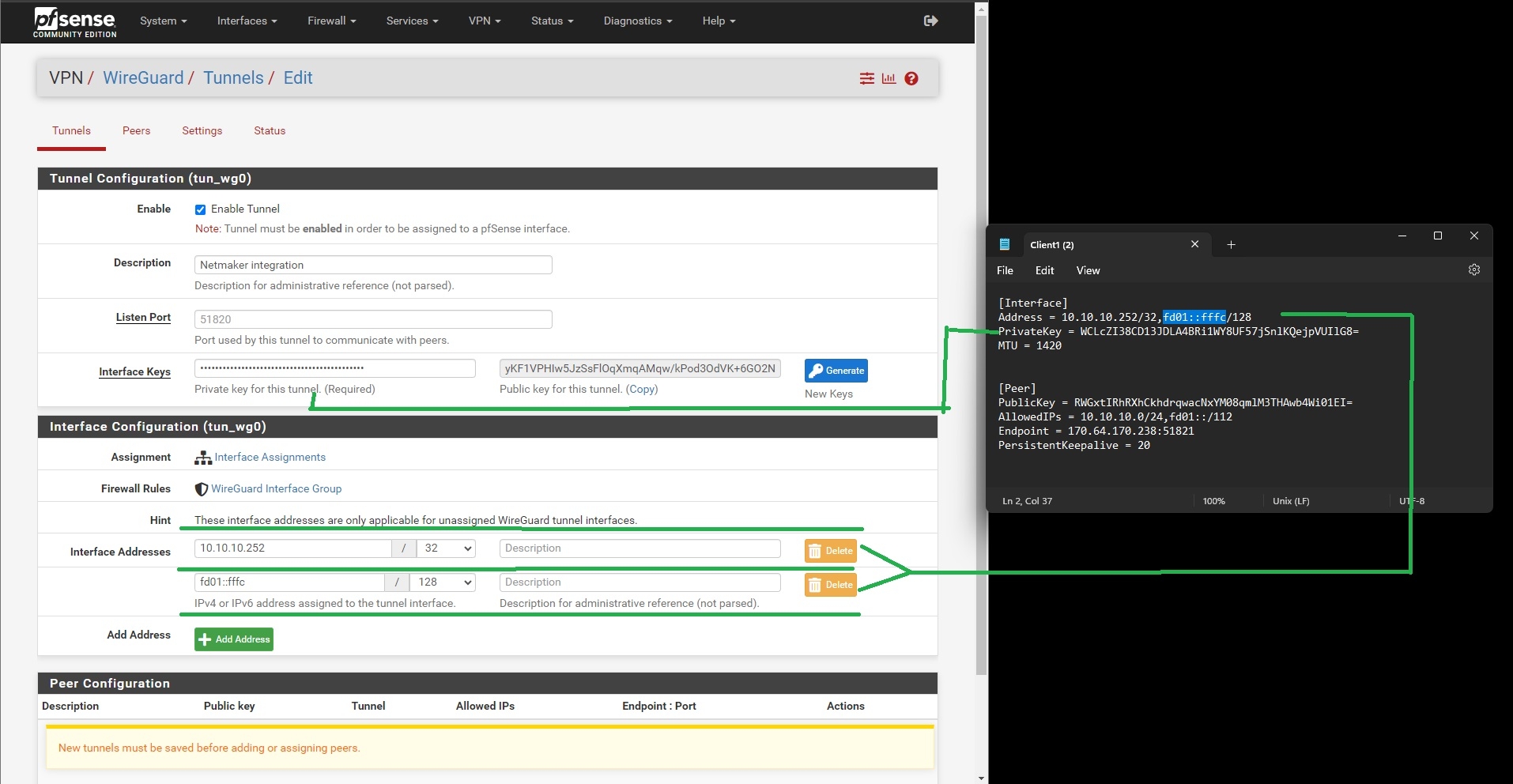Click the logout icon in navbar

(930, 21)
